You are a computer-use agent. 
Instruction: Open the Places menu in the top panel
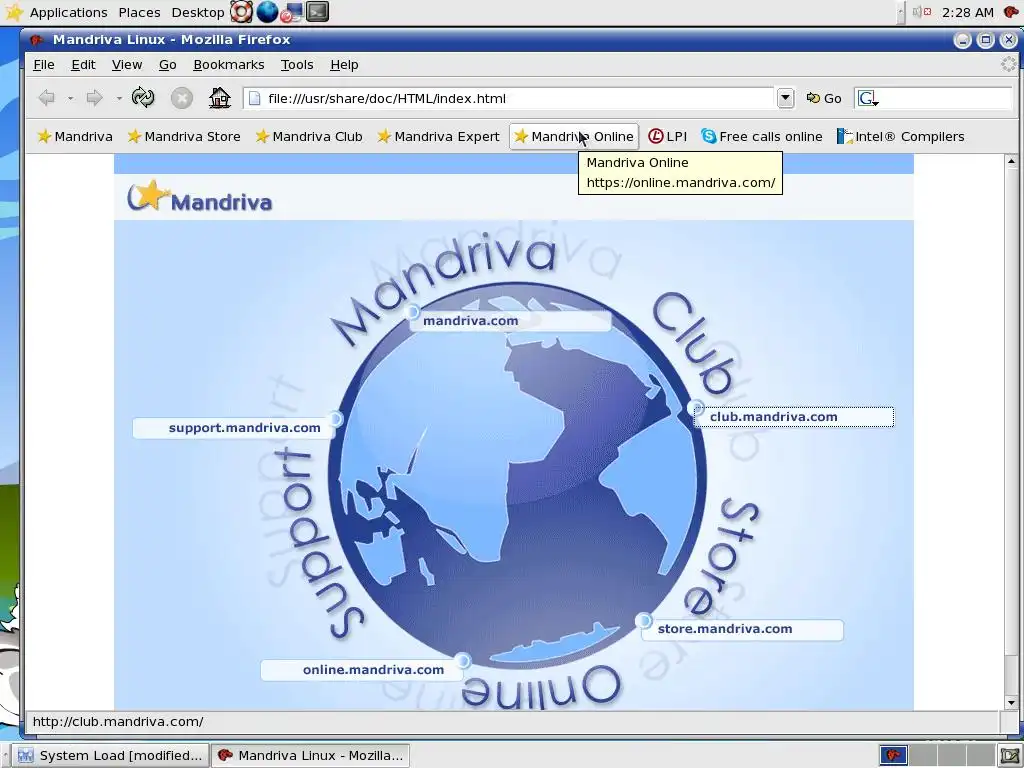139,12
